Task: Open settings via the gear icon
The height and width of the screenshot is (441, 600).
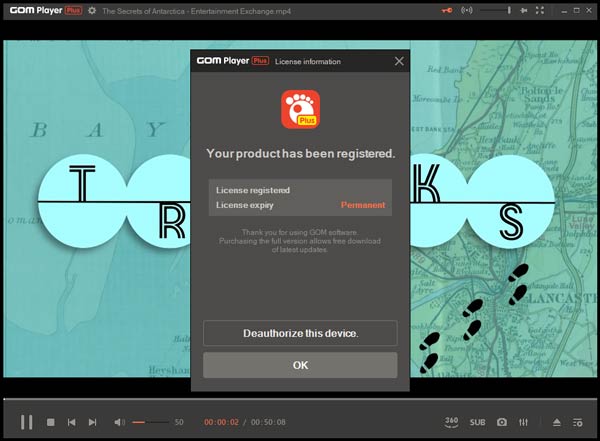Action: click(92, 11)
